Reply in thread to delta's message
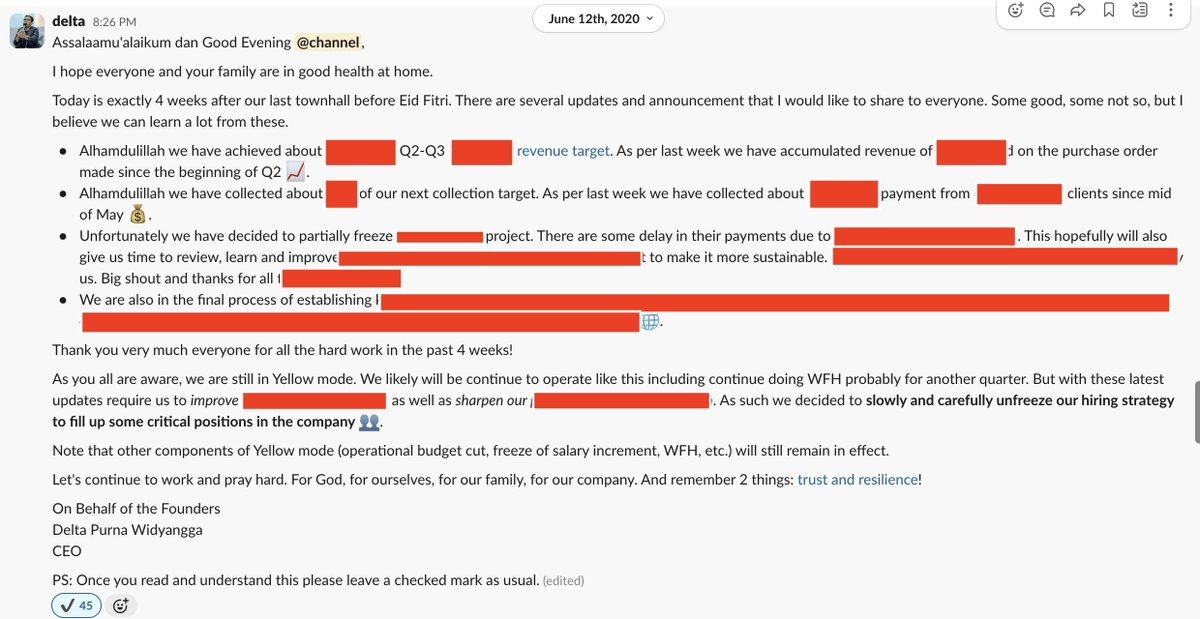Image resolution: width=1200 pixels, height=619 pixels. click(1047, 11)
